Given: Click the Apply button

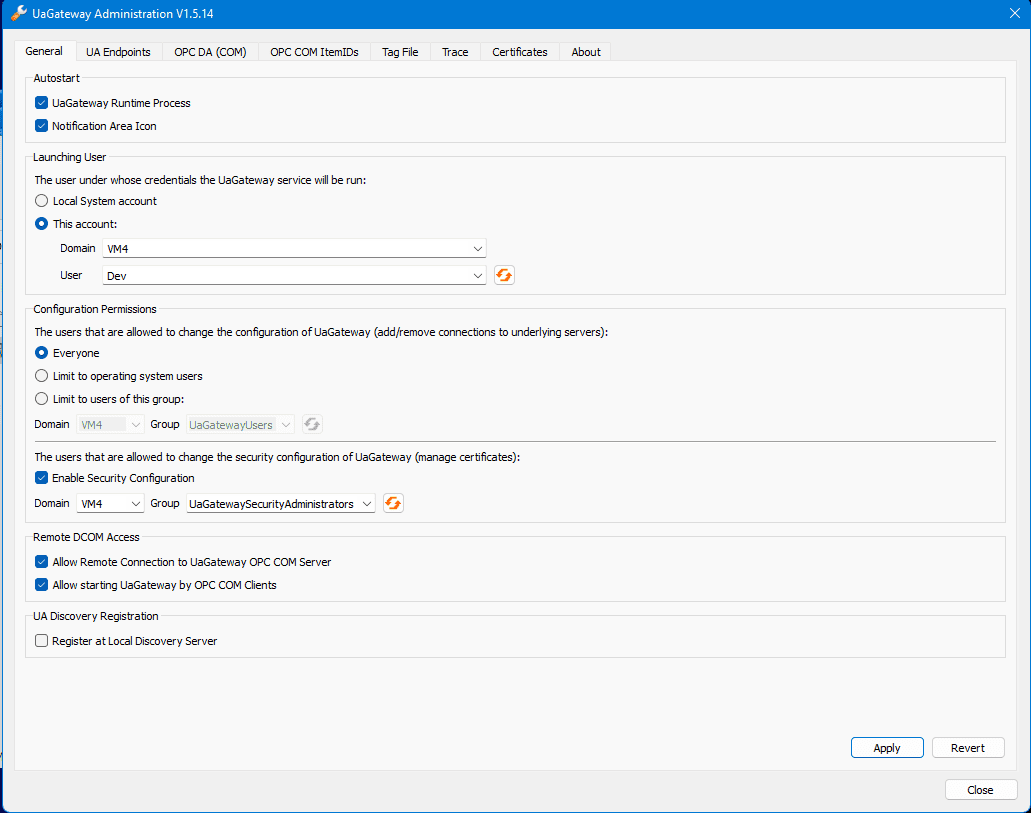Looking at the screenshot, I should (887, 748).
